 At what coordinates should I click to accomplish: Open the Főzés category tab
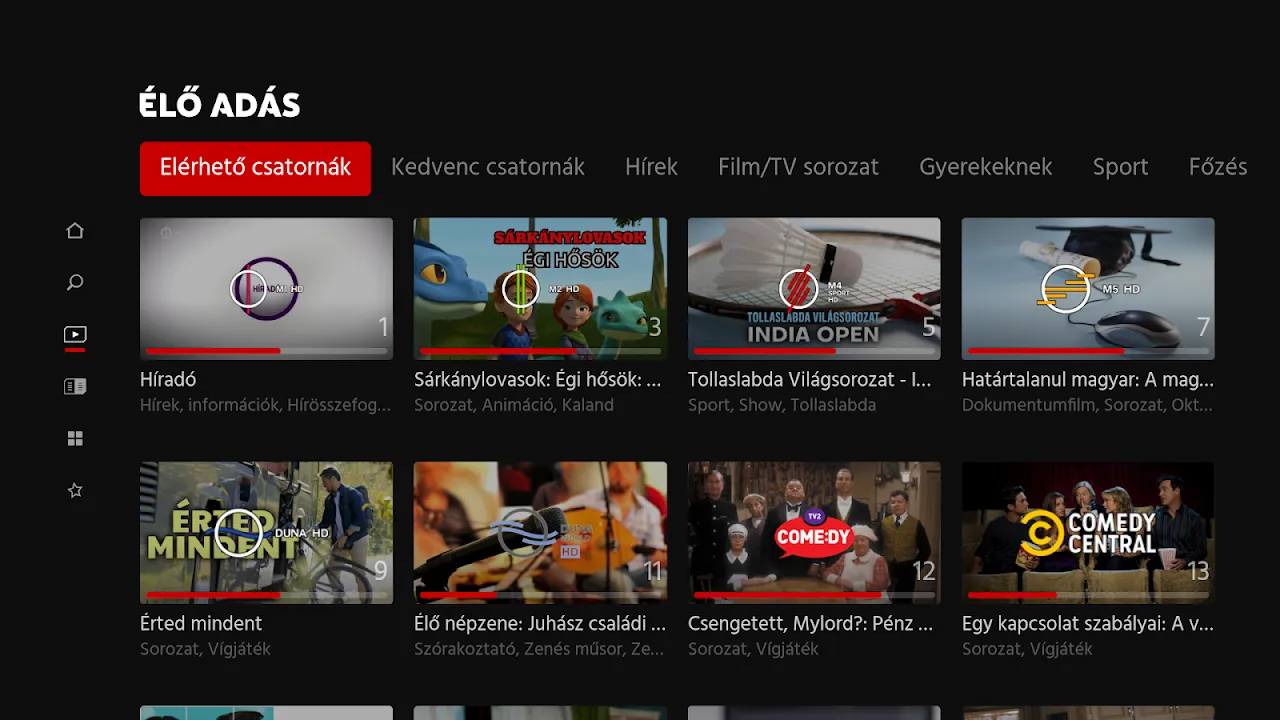[1217, 168]
